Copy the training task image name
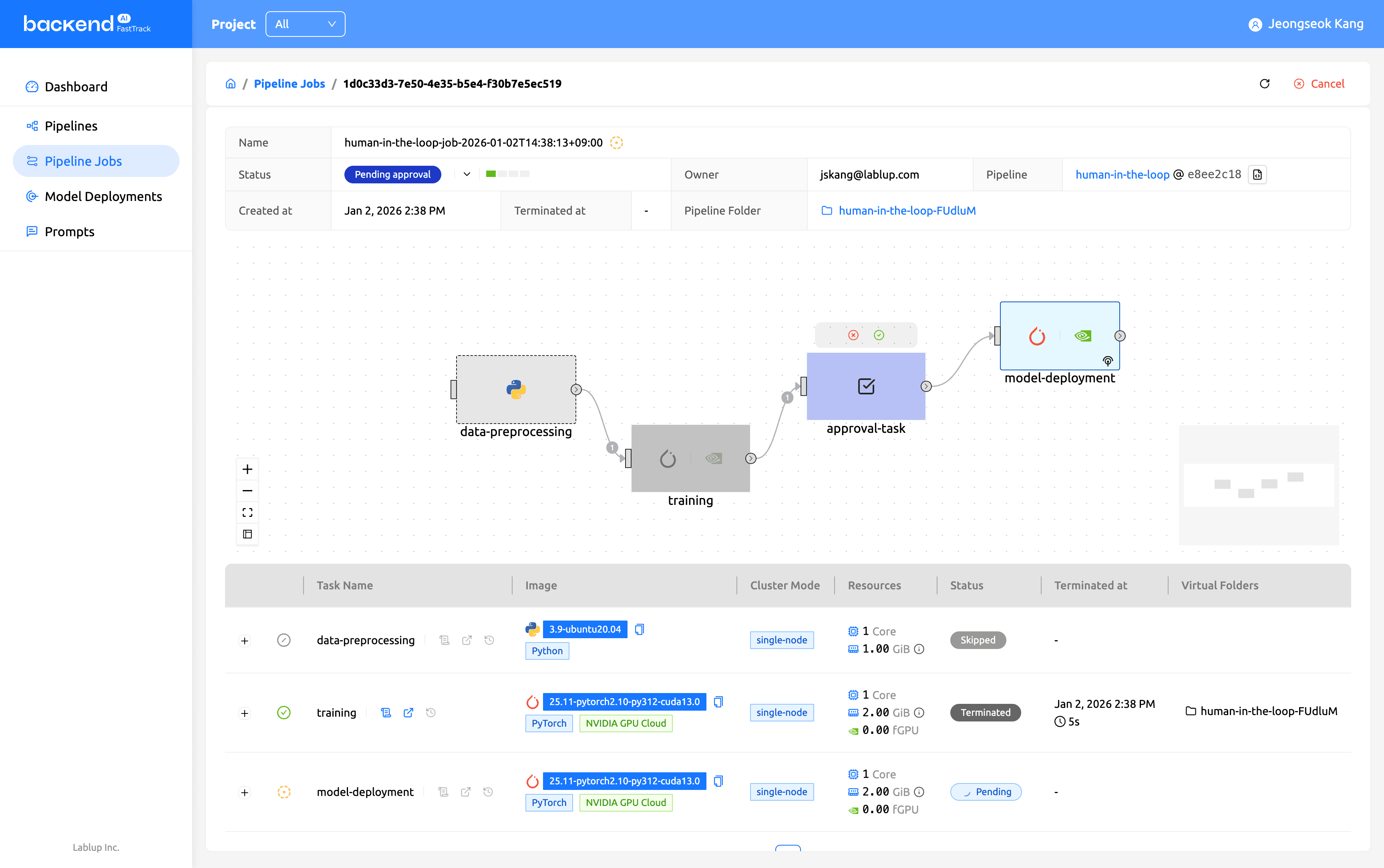 (718, 701)
